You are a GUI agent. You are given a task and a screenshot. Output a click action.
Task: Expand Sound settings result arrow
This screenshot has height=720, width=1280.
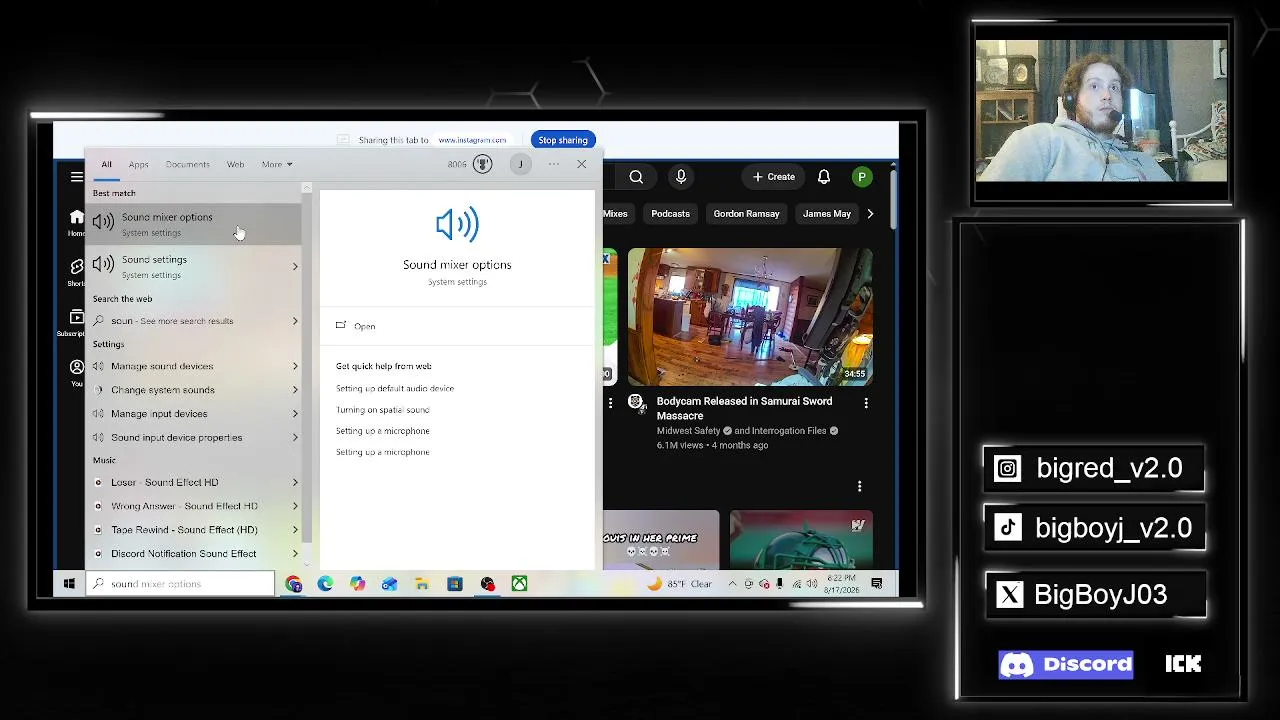click(x=295, y=266)
